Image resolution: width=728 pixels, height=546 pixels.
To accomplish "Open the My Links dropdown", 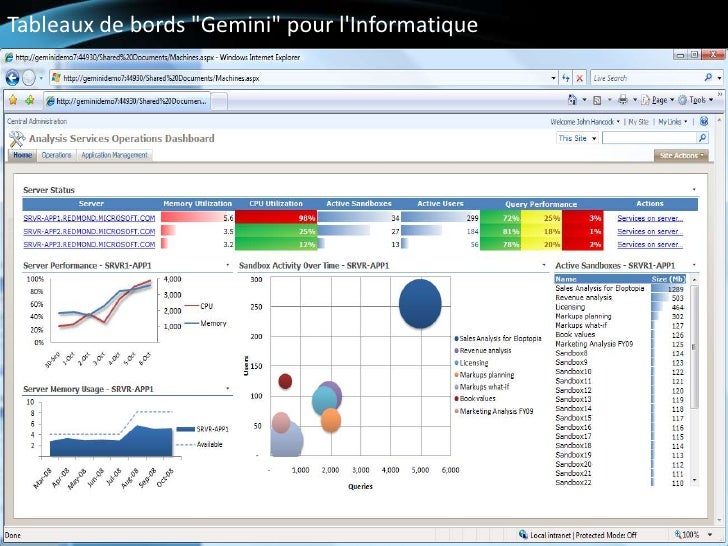I will [673, 122].
